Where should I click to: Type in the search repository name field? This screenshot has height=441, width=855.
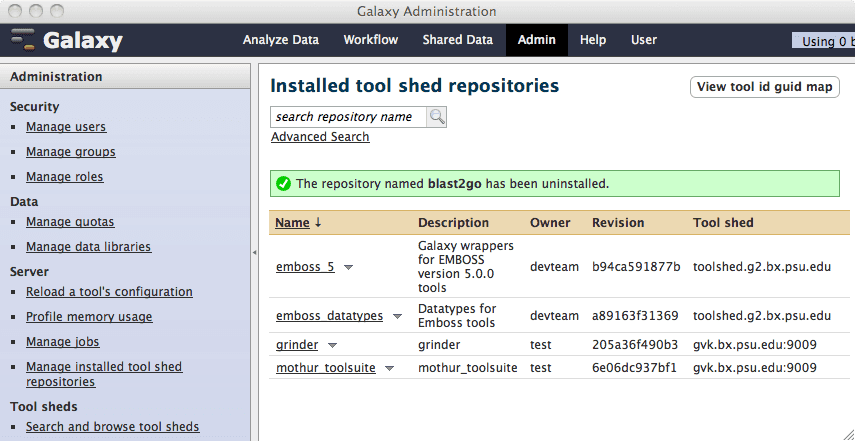[348, 117]
